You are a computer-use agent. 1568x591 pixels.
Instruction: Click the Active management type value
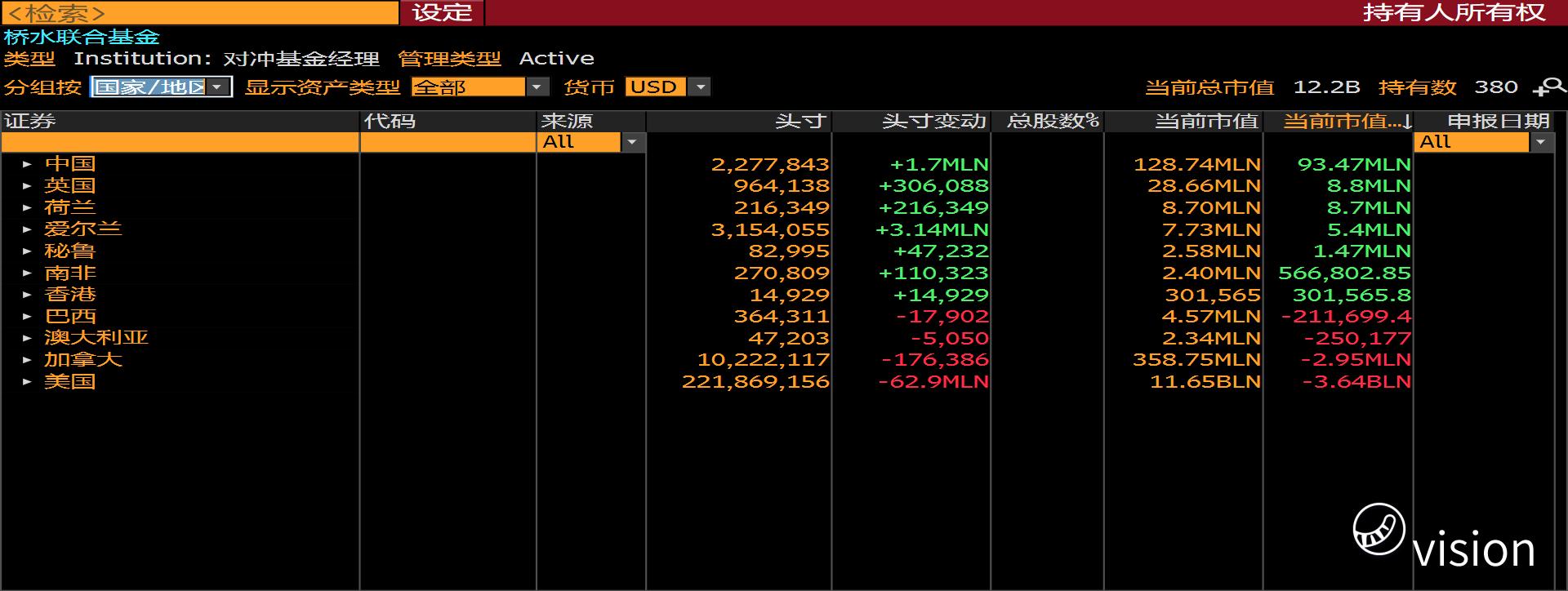pos(557,59)
